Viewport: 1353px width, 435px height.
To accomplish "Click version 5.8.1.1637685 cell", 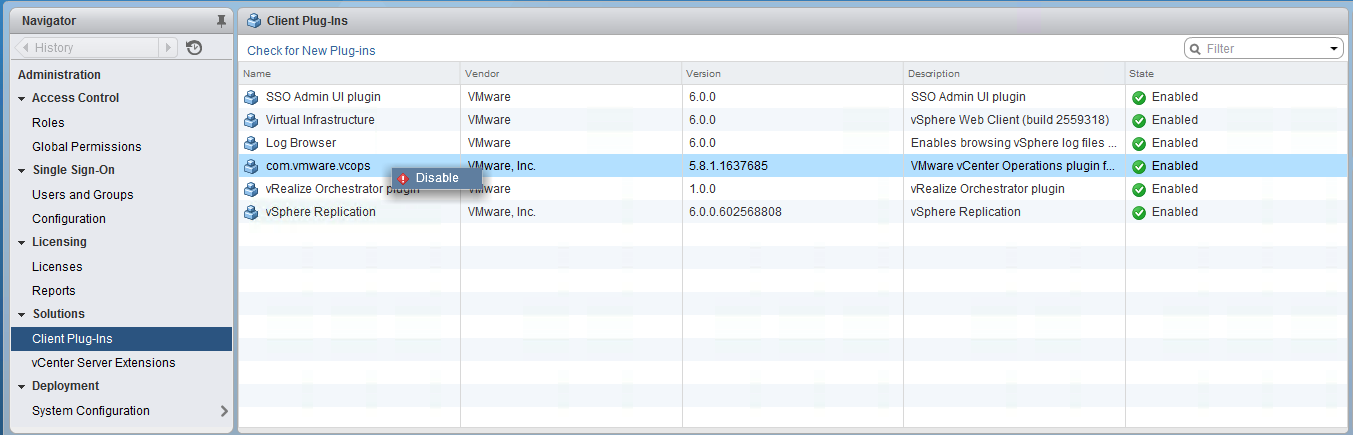I will pos(728,166).
